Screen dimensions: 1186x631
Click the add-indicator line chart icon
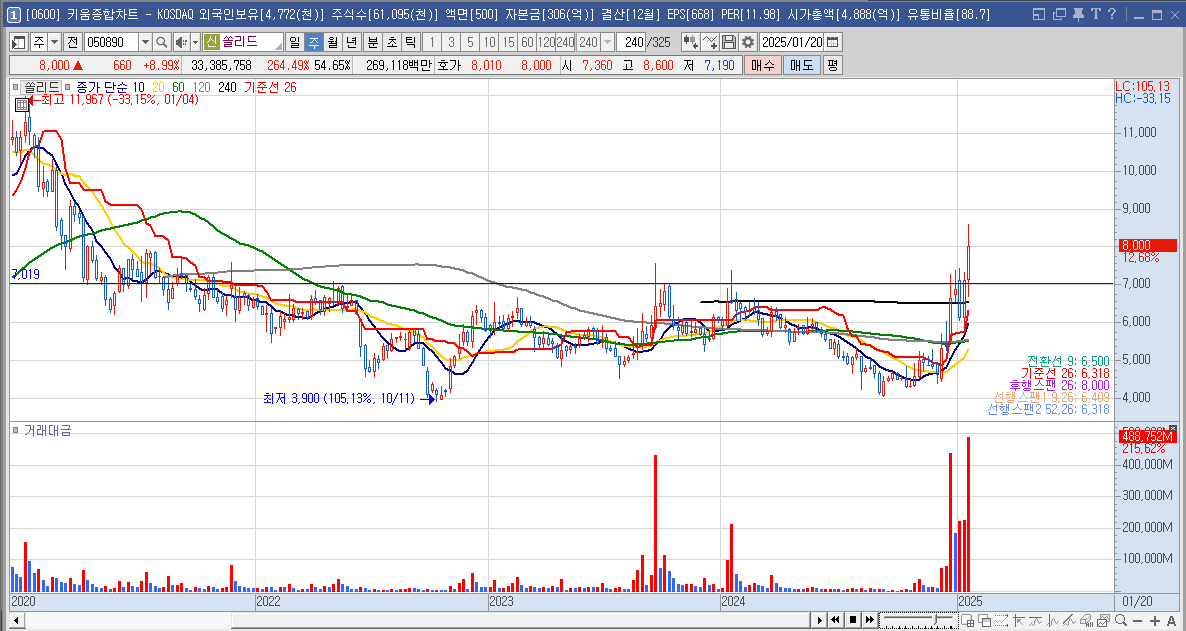[709, 42]
